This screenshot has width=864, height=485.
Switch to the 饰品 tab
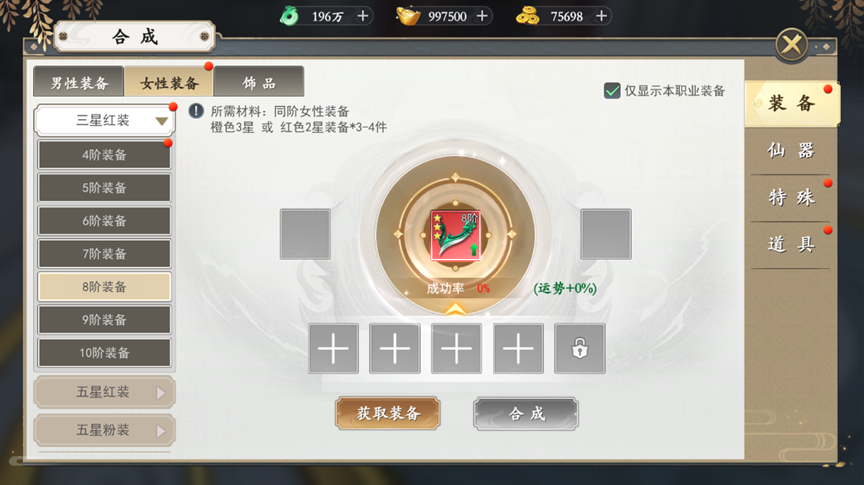coord(259,83)
